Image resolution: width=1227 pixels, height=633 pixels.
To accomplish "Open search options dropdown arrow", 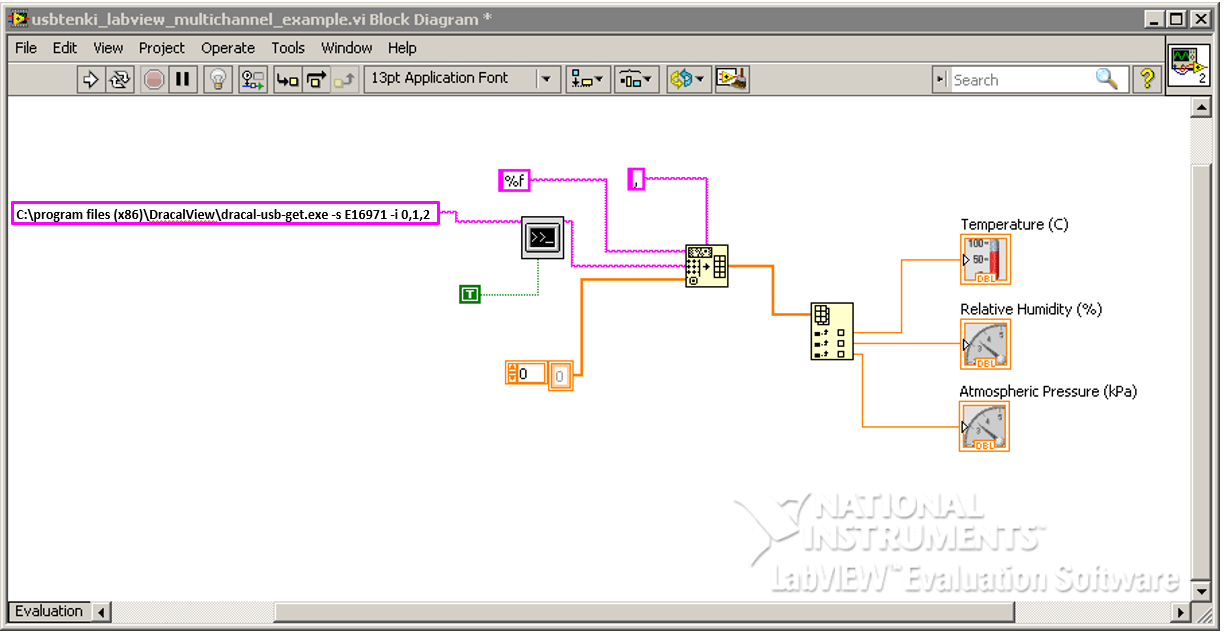I will pyautogui.click(x=941, y=80).
